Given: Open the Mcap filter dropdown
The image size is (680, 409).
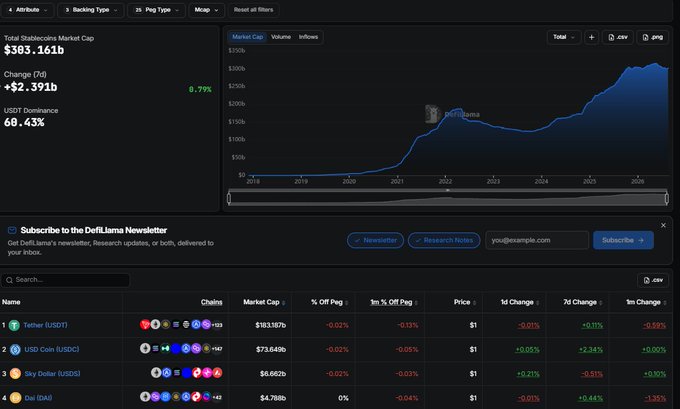Looking at the screenshot, I should (206, 10).
